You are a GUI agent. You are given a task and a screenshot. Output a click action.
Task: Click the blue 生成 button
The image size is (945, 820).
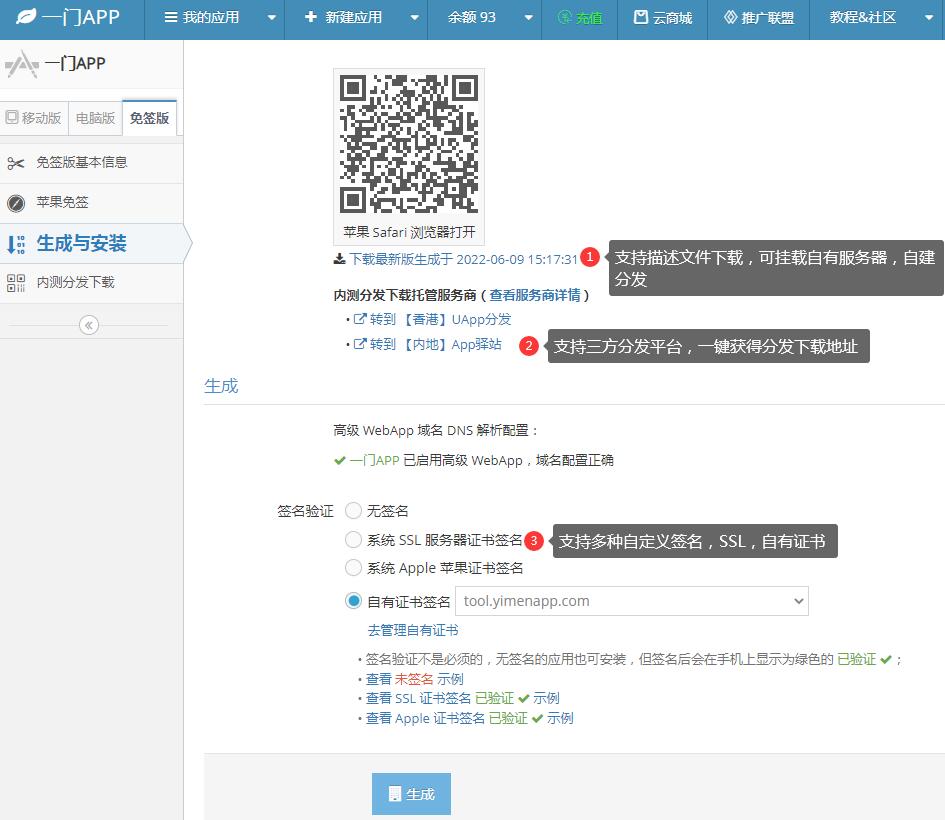pos(411,793)
